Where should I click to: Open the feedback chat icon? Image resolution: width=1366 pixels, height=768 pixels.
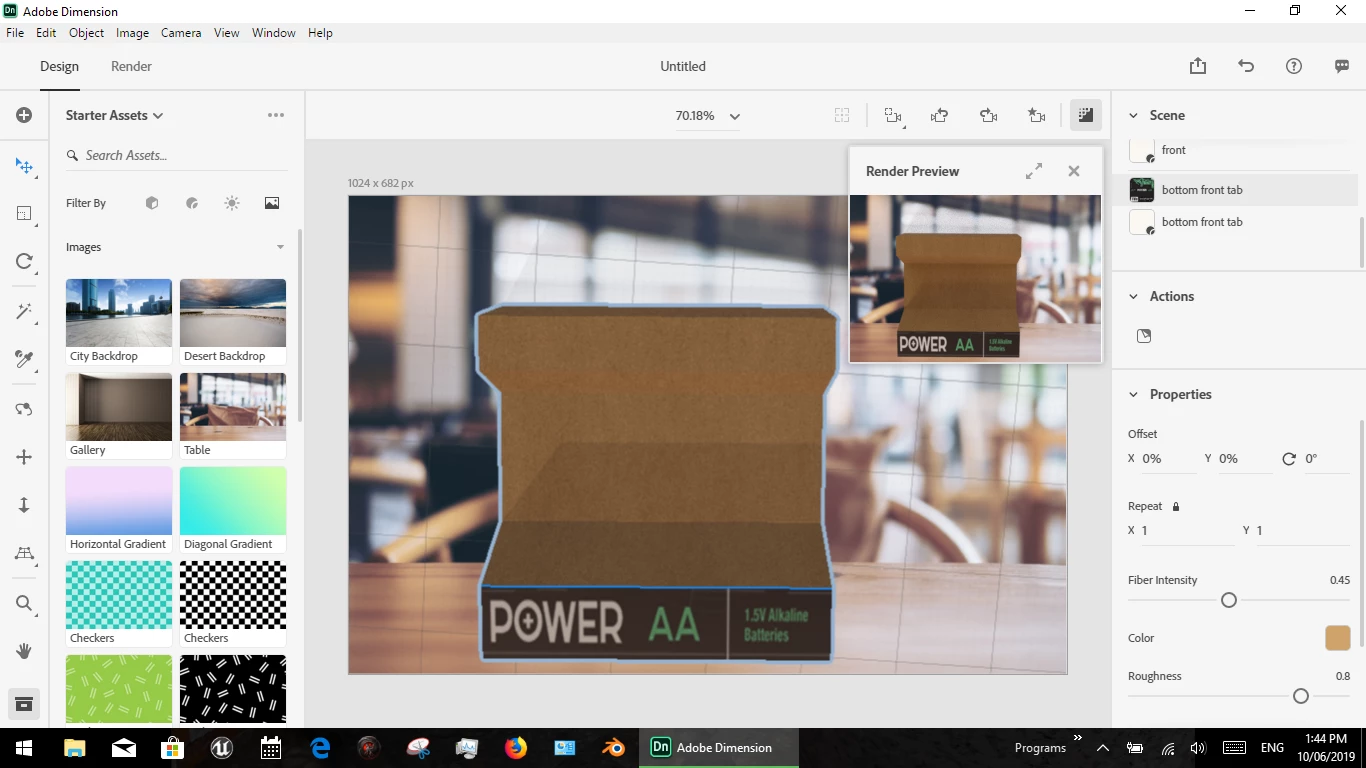[1342, 66]
